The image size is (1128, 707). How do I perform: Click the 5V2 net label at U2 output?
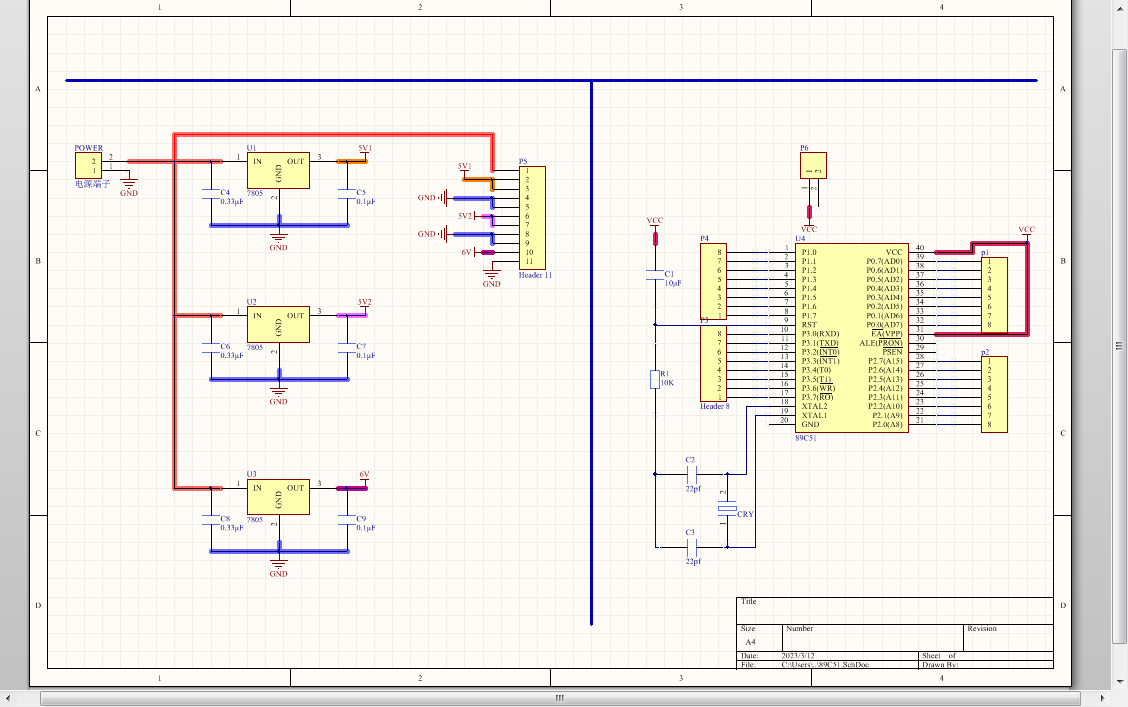pos(365,302)
